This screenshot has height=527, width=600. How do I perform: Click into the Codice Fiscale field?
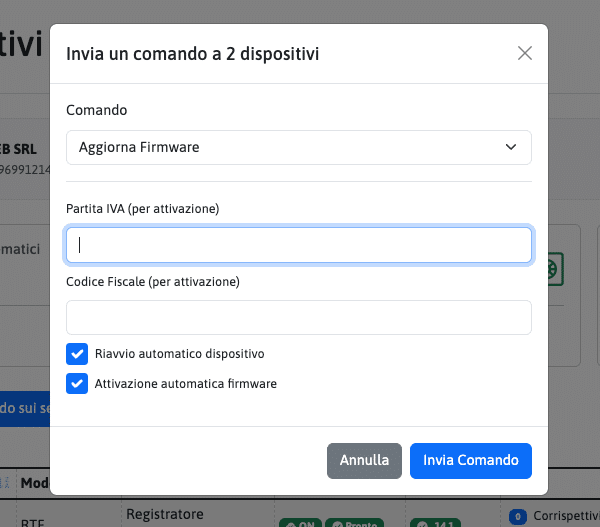(x=298, y=317)
